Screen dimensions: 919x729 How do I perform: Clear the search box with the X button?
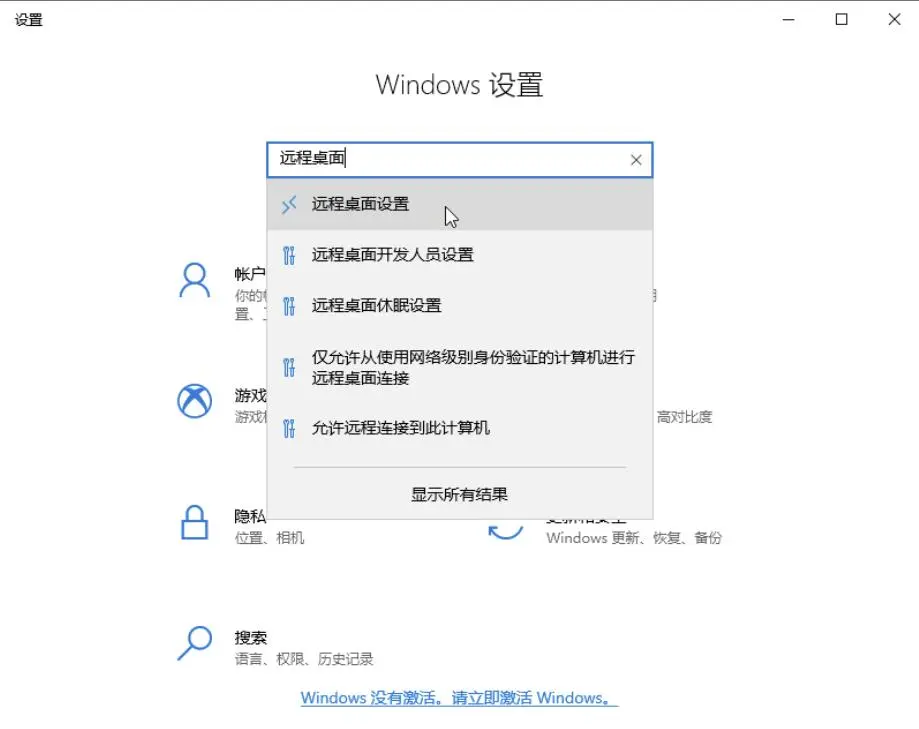pyautogui.click(x=636, y=160)
